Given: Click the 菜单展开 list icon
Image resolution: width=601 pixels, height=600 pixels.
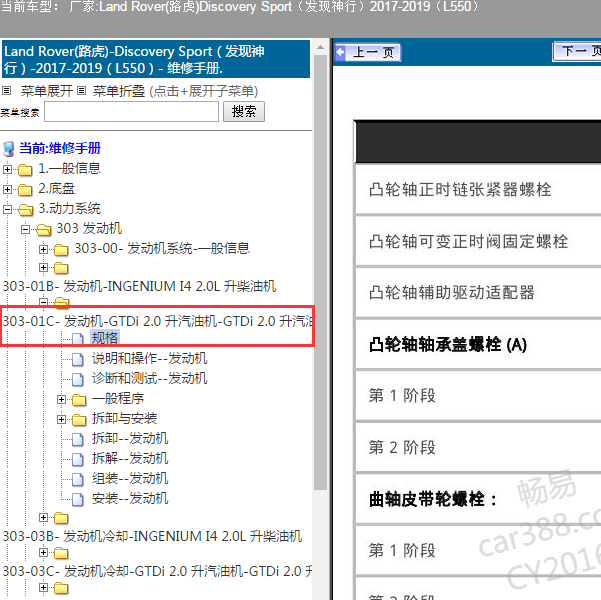Looking at the screenshot, I should tap(7, 91).
